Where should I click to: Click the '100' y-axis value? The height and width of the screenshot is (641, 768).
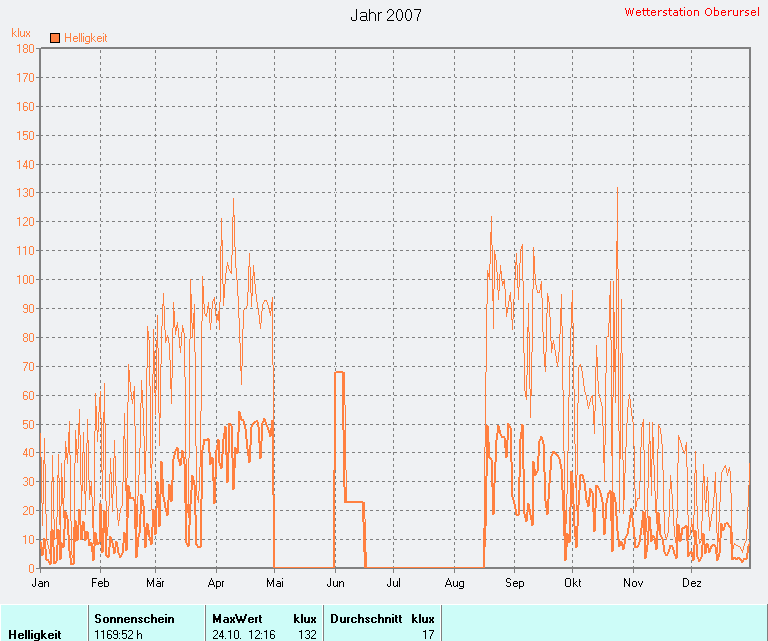coord(25,280)
